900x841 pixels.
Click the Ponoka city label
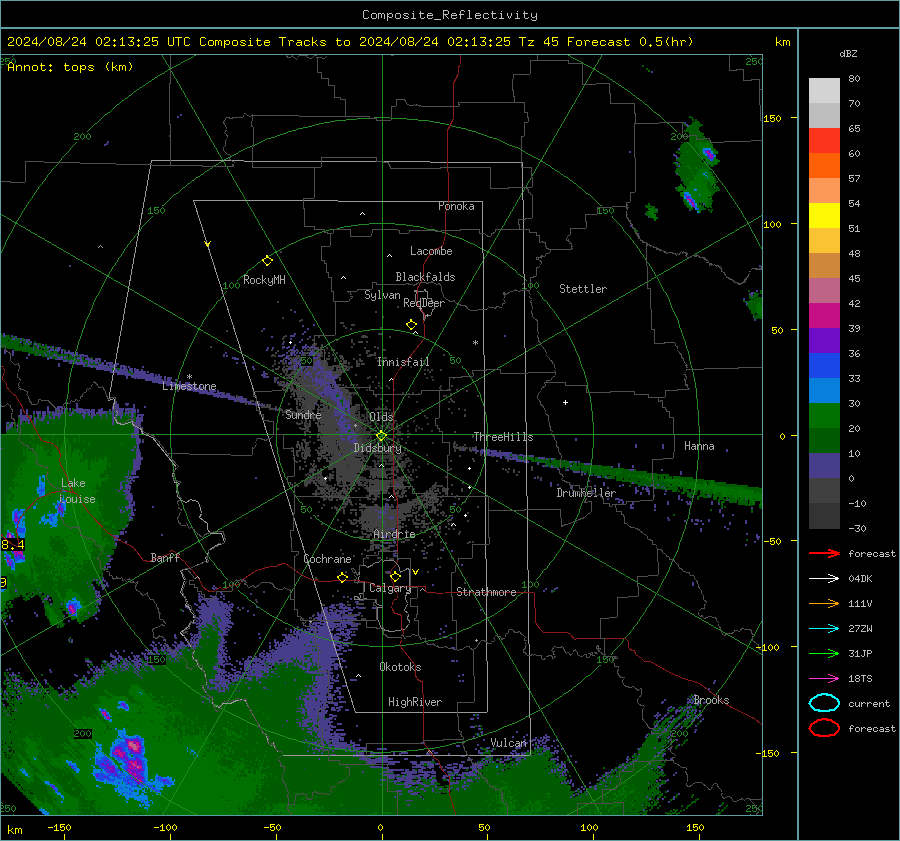click(x=456, y=206)
